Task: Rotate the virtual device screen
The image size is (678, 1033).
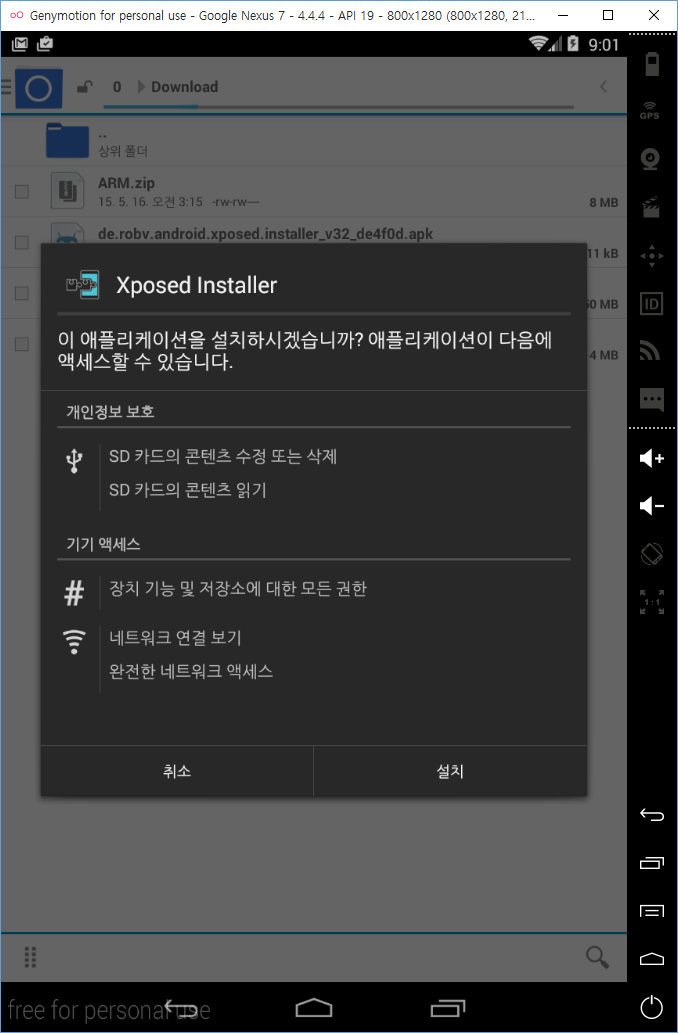Action: pyautogui.click(x=651, y=553)
